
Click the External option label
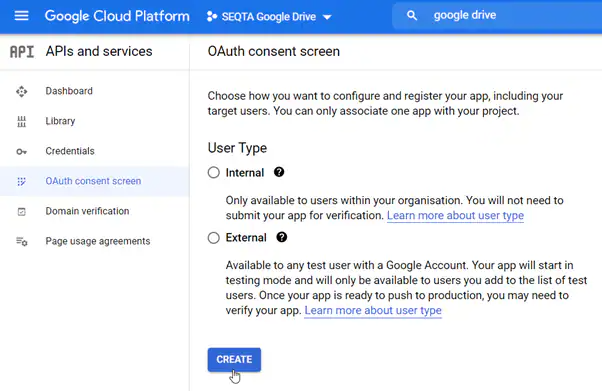[246, 238]
